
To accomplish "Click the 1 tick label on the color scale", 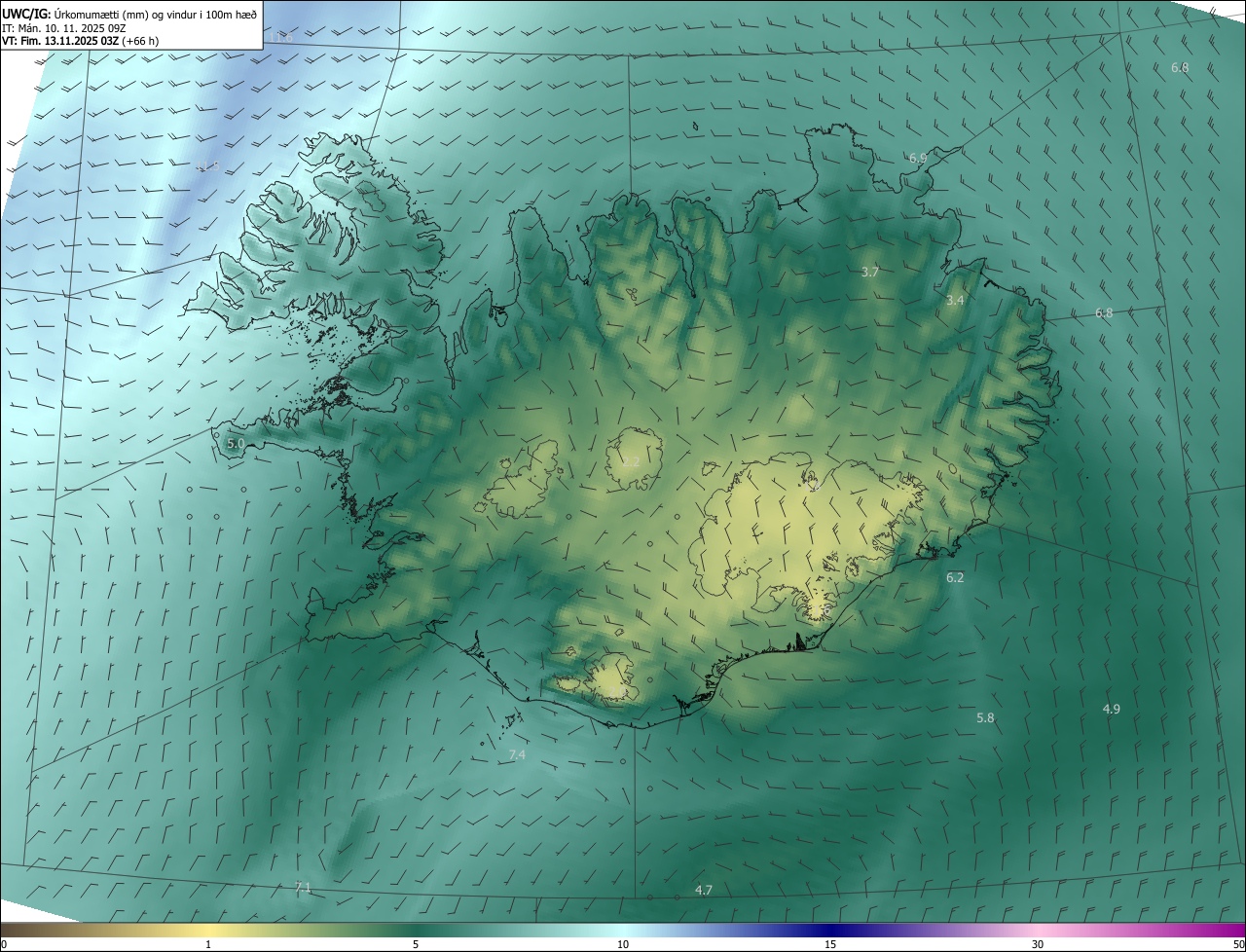I will [x=208, y=944].
